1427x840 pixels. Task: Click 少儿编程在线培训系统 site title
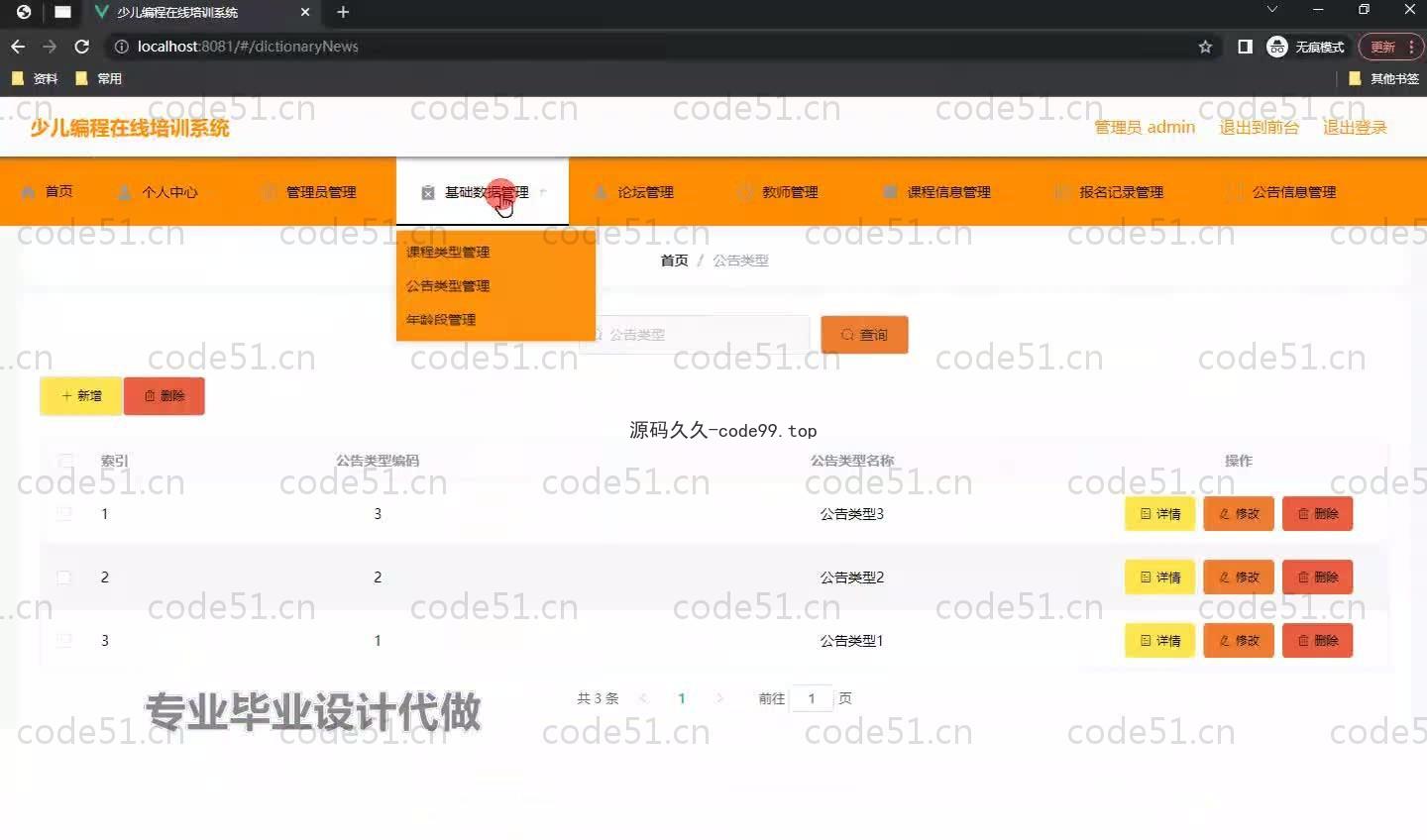click(129, 128)
